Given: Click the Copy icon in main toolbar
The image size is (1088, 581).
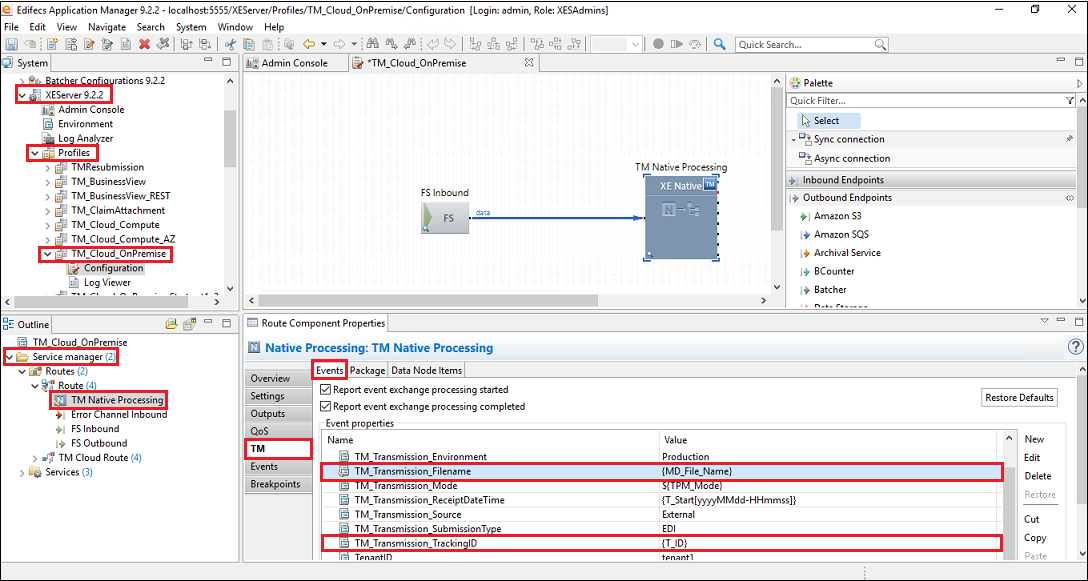Looking at the screenshot, I should (249, 44).
